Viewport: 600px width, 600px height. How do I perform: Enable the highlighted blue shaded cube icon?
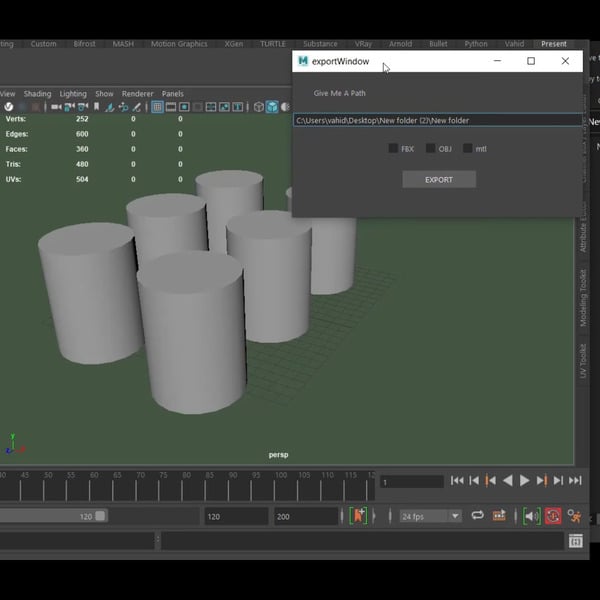[272, 107]
